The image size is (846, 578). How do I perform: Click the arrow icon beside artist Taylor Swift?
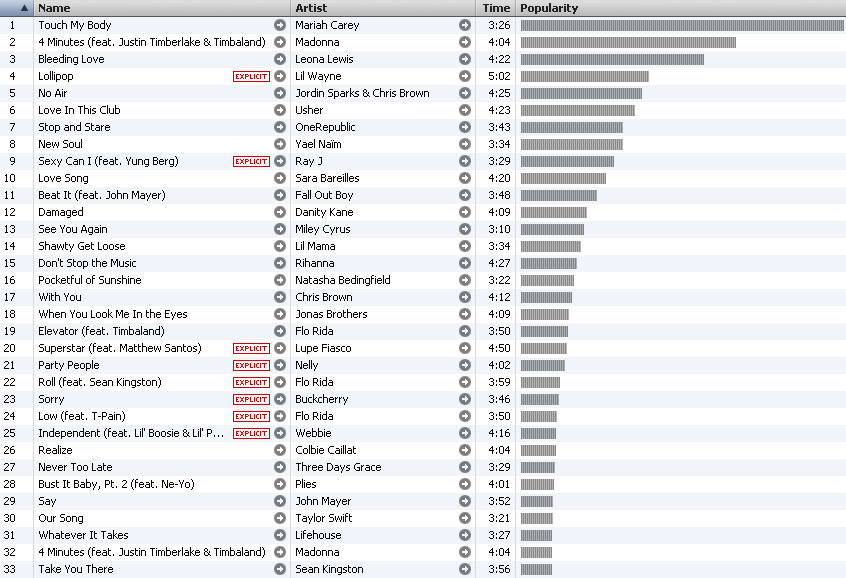tap(465, 518)
